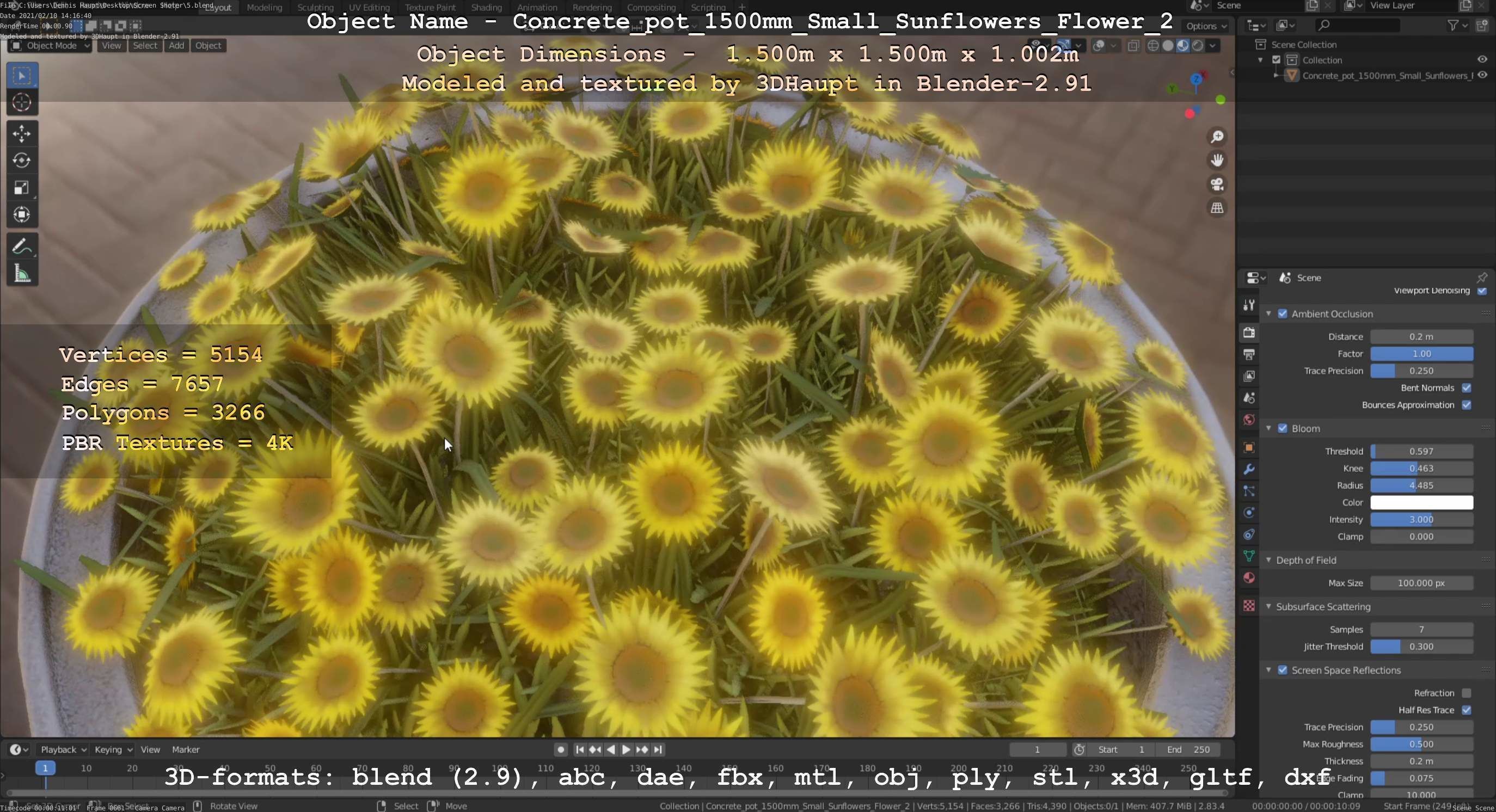Choose the Move tool in toolbar
Image resolution: width=1496 pixels, height=812 pixels.
tap(22, 133)
